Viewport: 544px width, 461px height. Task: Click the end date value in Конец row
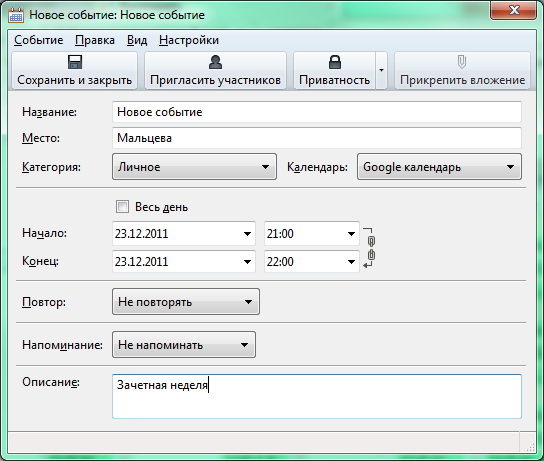coord(142,262)
